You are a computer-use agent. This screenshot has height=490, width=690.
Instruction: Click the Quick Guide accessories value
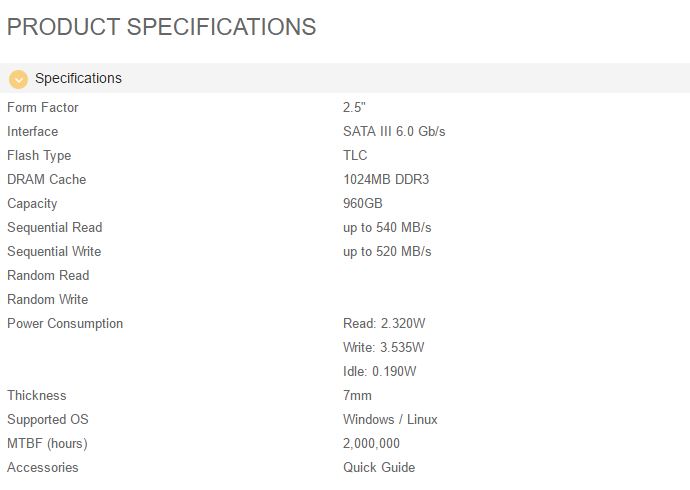pos(379,467)
